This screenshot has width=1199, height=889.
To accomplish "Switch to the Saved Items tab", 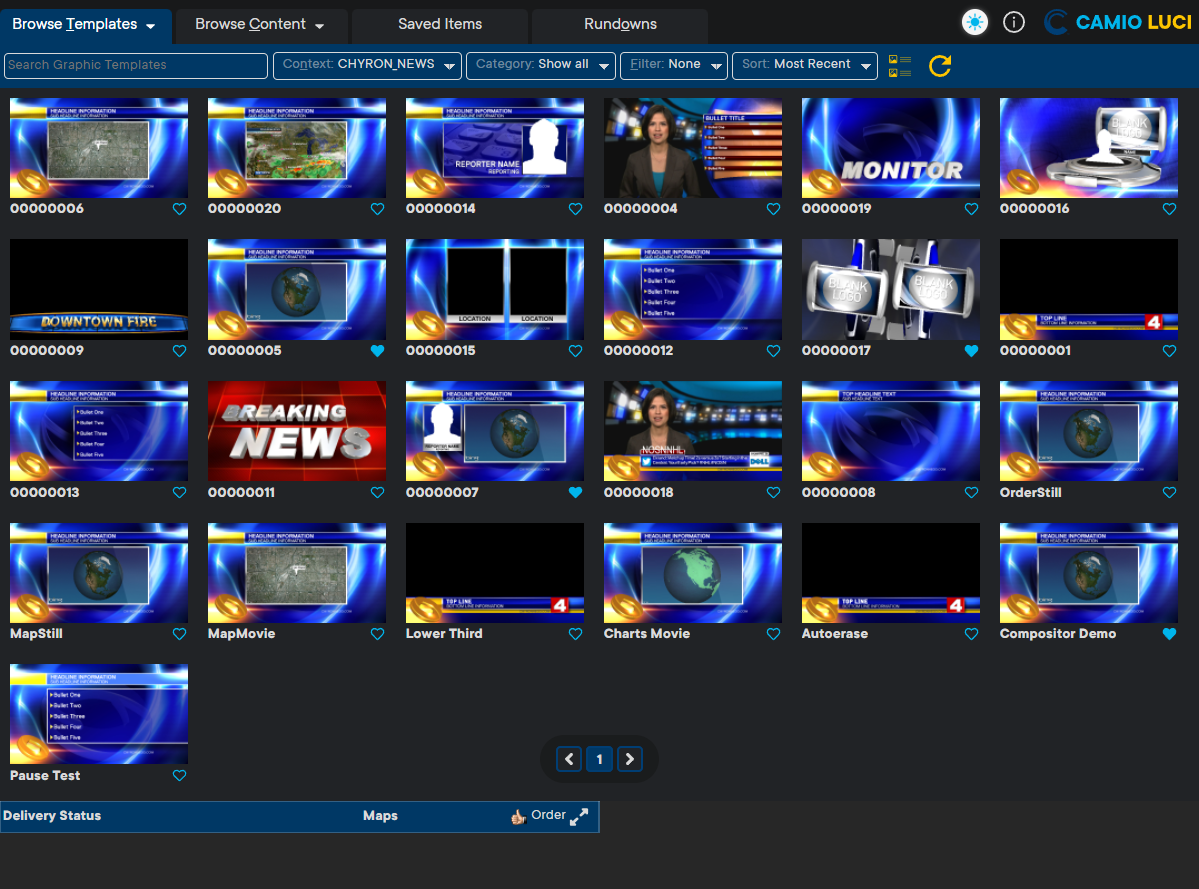I will (x=440, y=24).
